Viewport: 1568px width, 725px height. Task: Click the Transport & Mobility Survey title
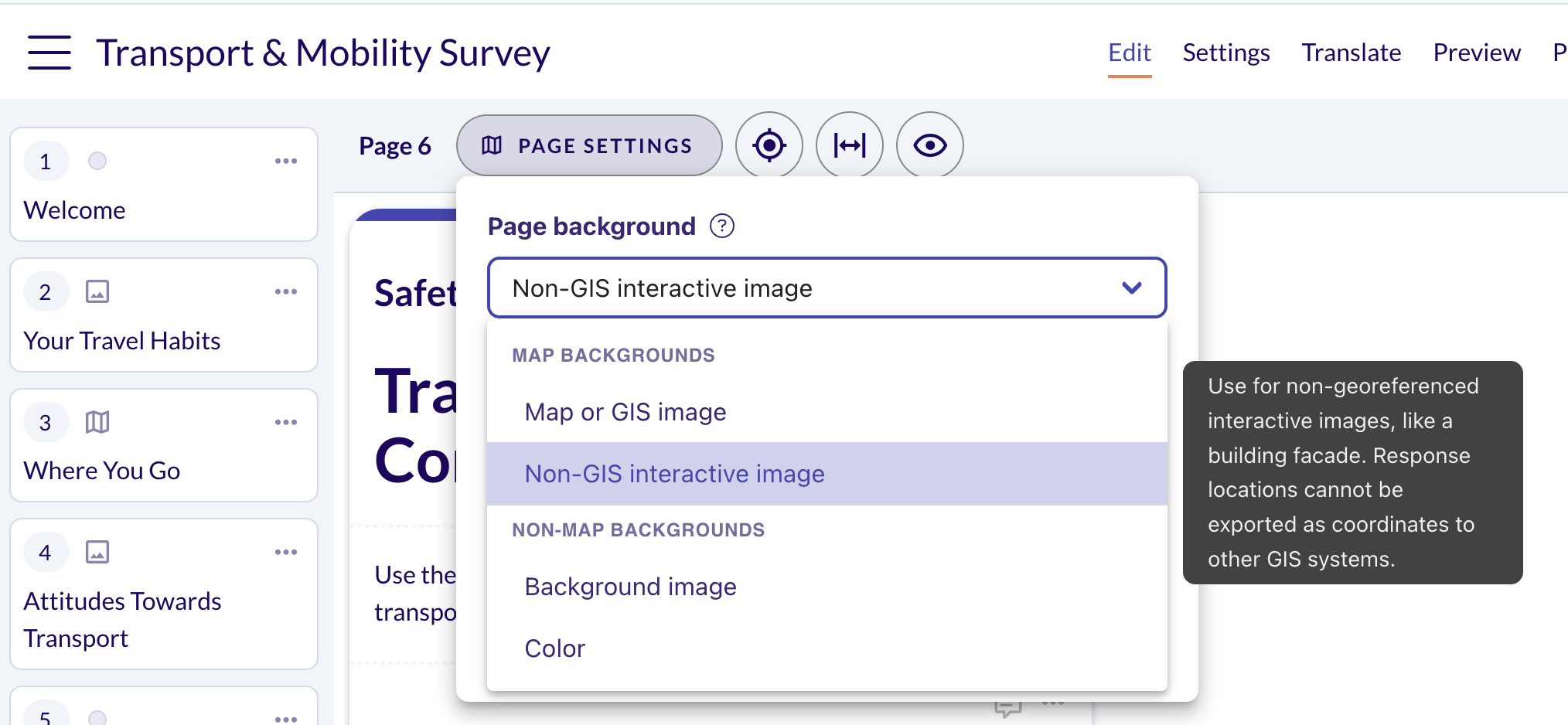[x=323, y=53]
